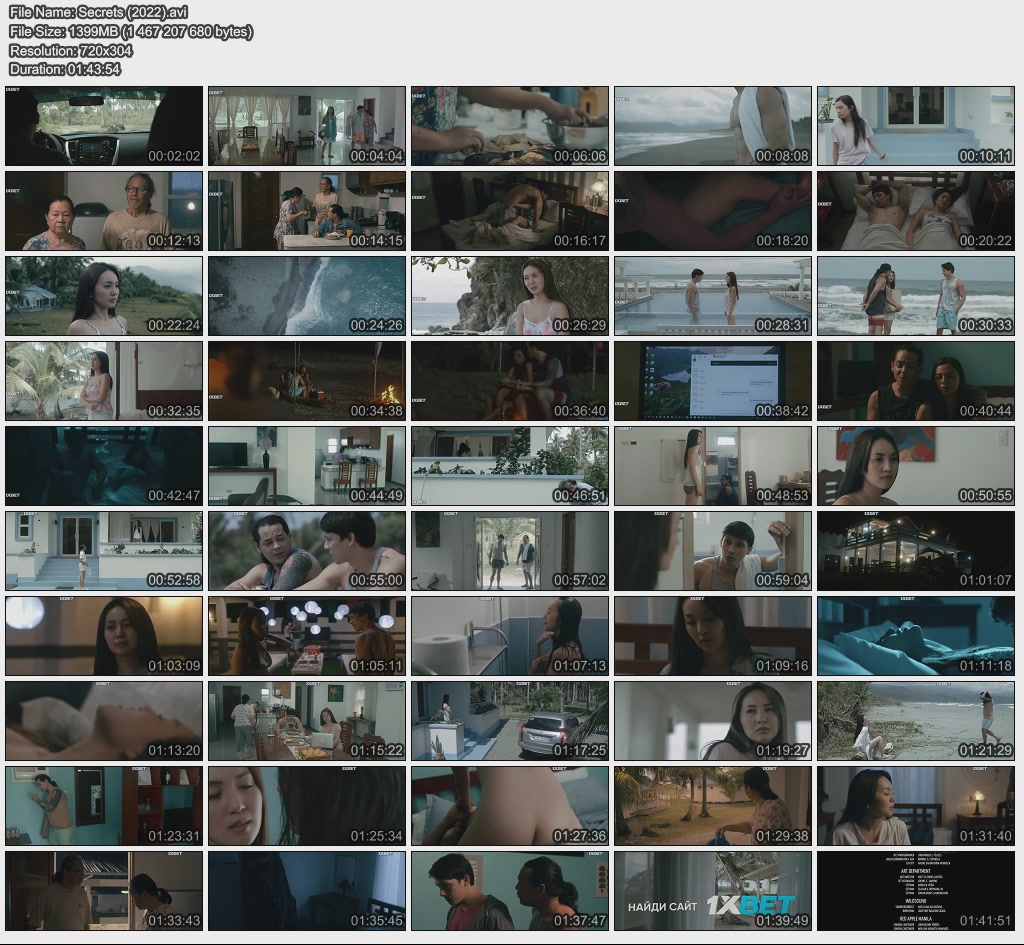Open the thumbnail stamped 00:50:55
The image size is (1024, 945).
click(916, 466)
